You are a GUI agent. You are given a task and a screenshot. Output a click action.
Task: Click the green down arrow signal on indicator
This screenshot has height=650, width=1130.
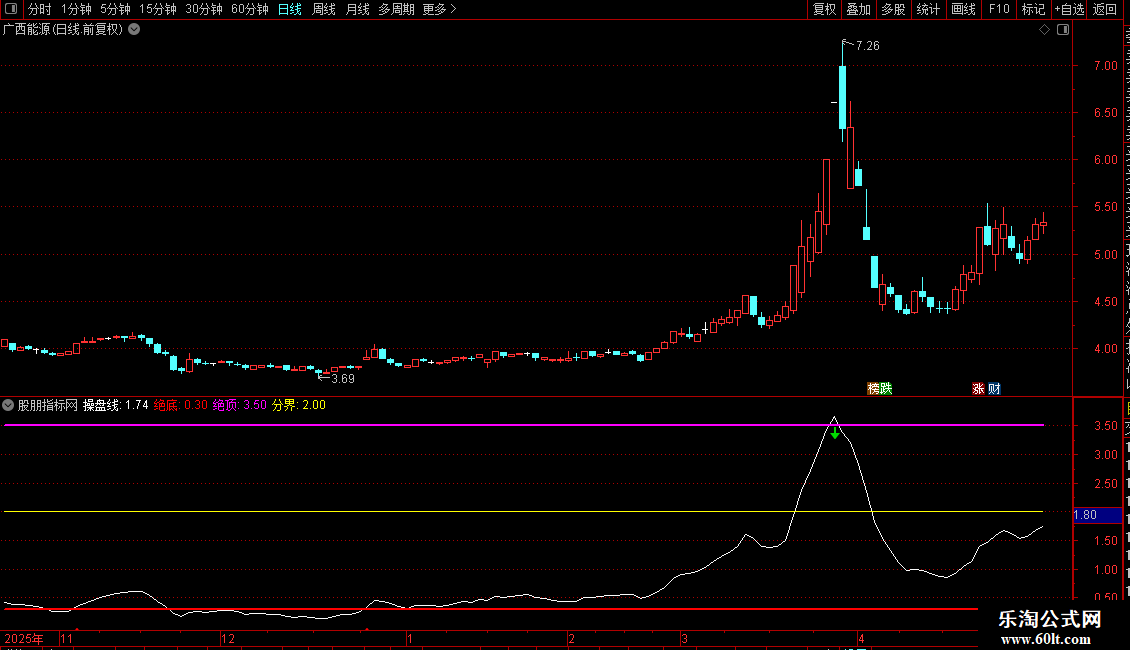tap(835, 432)
